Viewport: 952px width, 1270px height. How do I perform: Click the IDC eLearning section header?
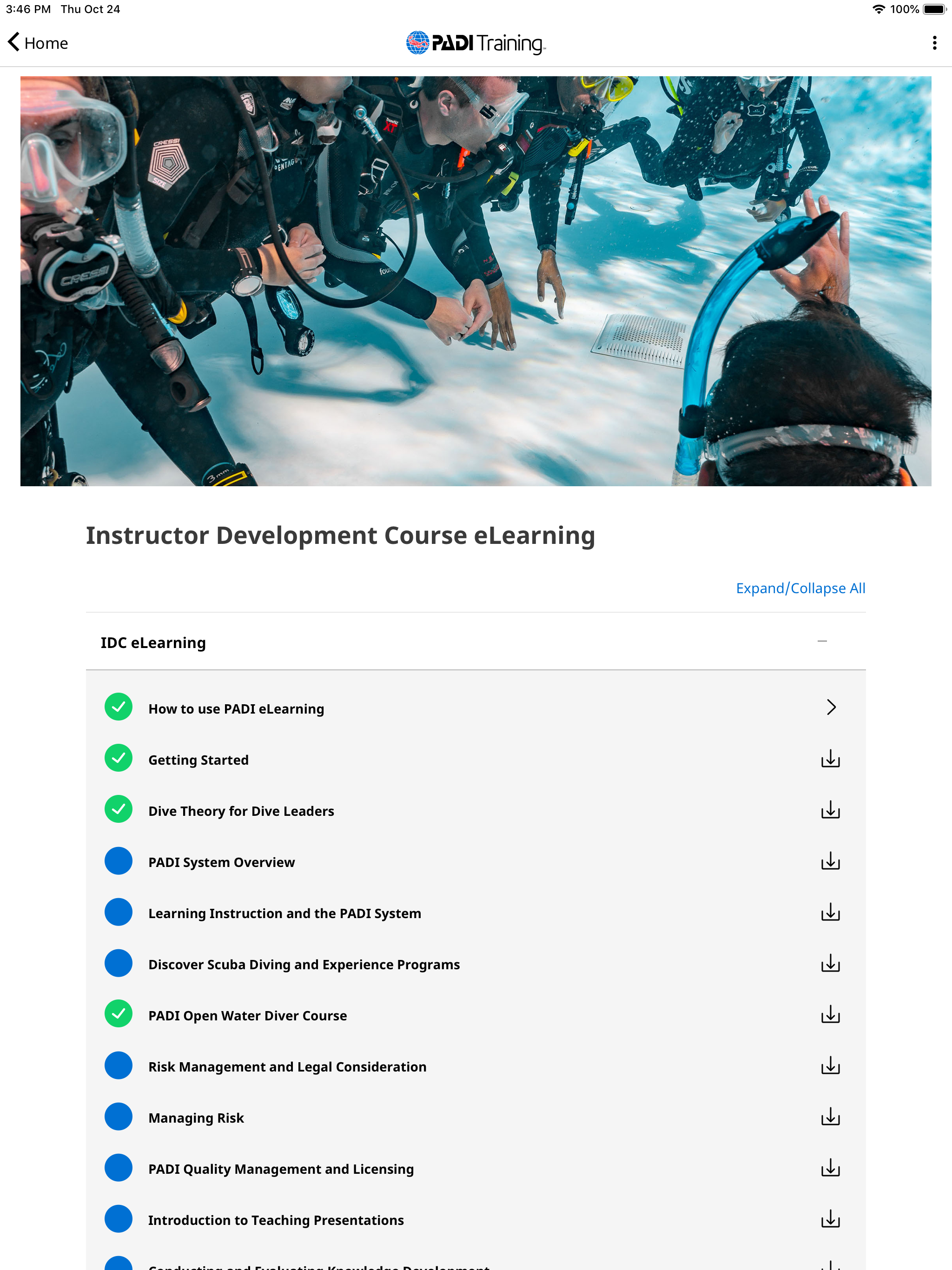tap(476, 642)
